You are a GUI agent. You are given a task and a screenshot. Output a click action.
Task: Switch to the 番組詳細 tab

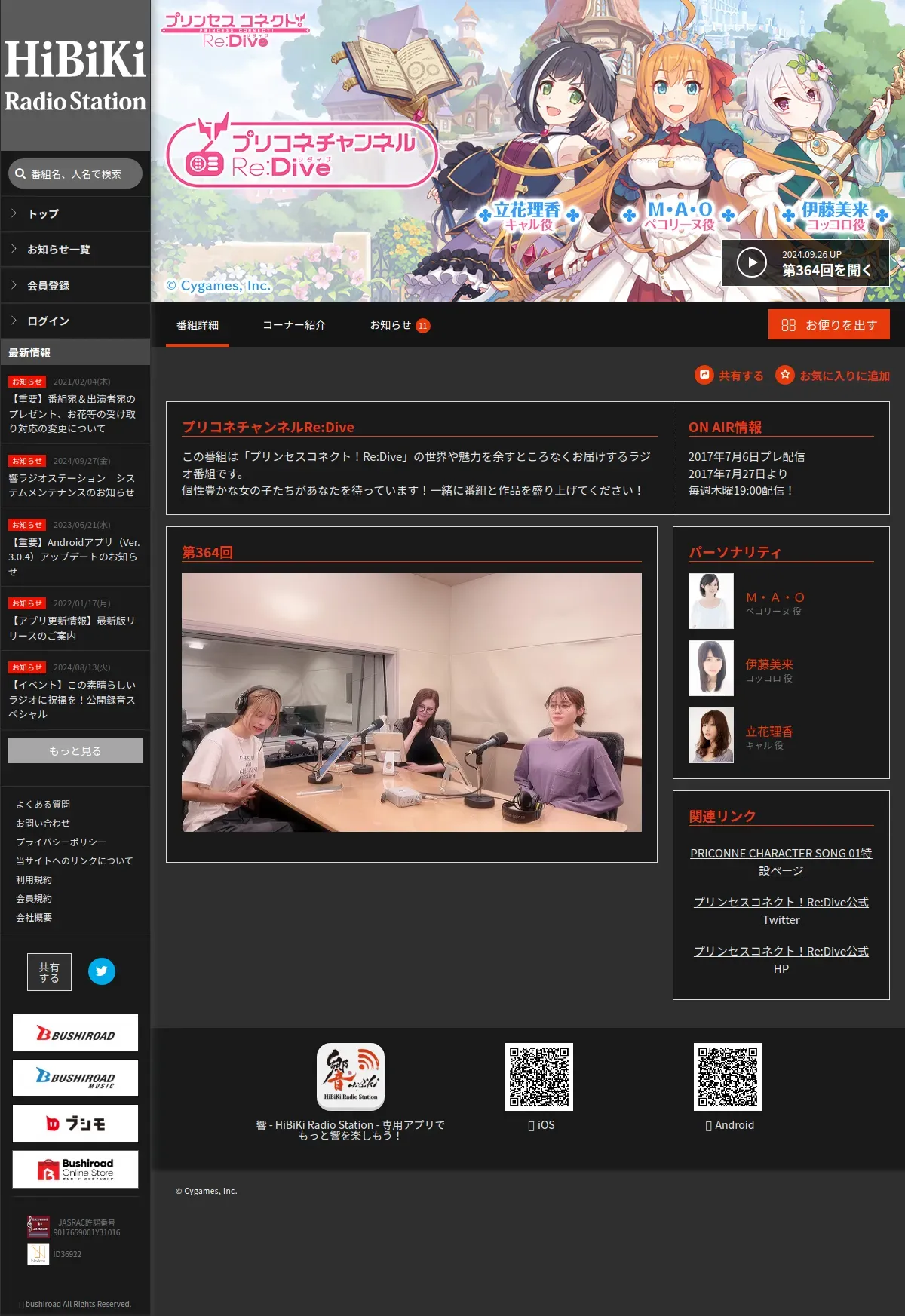click(x=198, y=325)
